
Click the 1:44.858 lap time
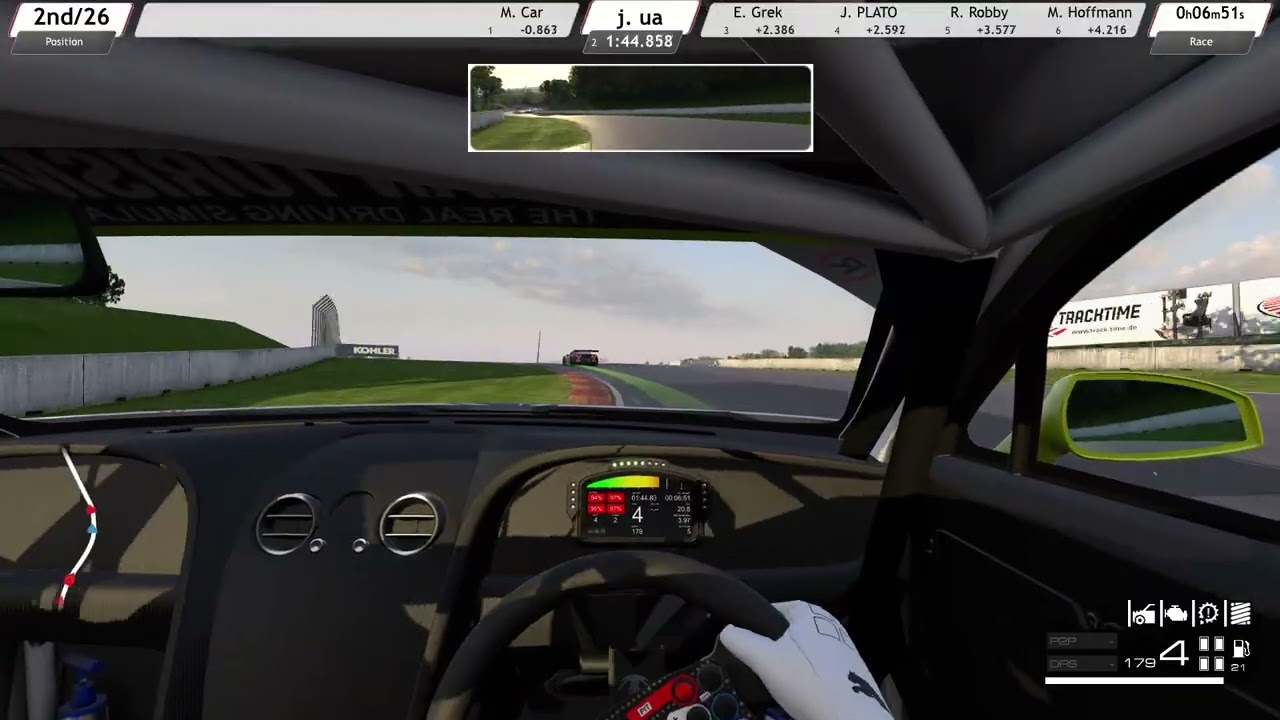point(639,42)
